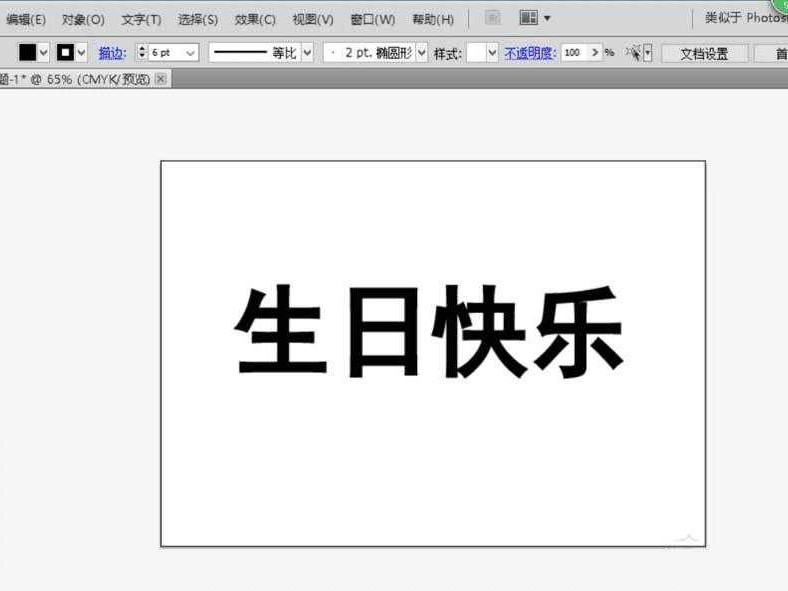Screen dimensions: 788x591
Task: Expand select similar options arrow
Action: click(648, 52)
